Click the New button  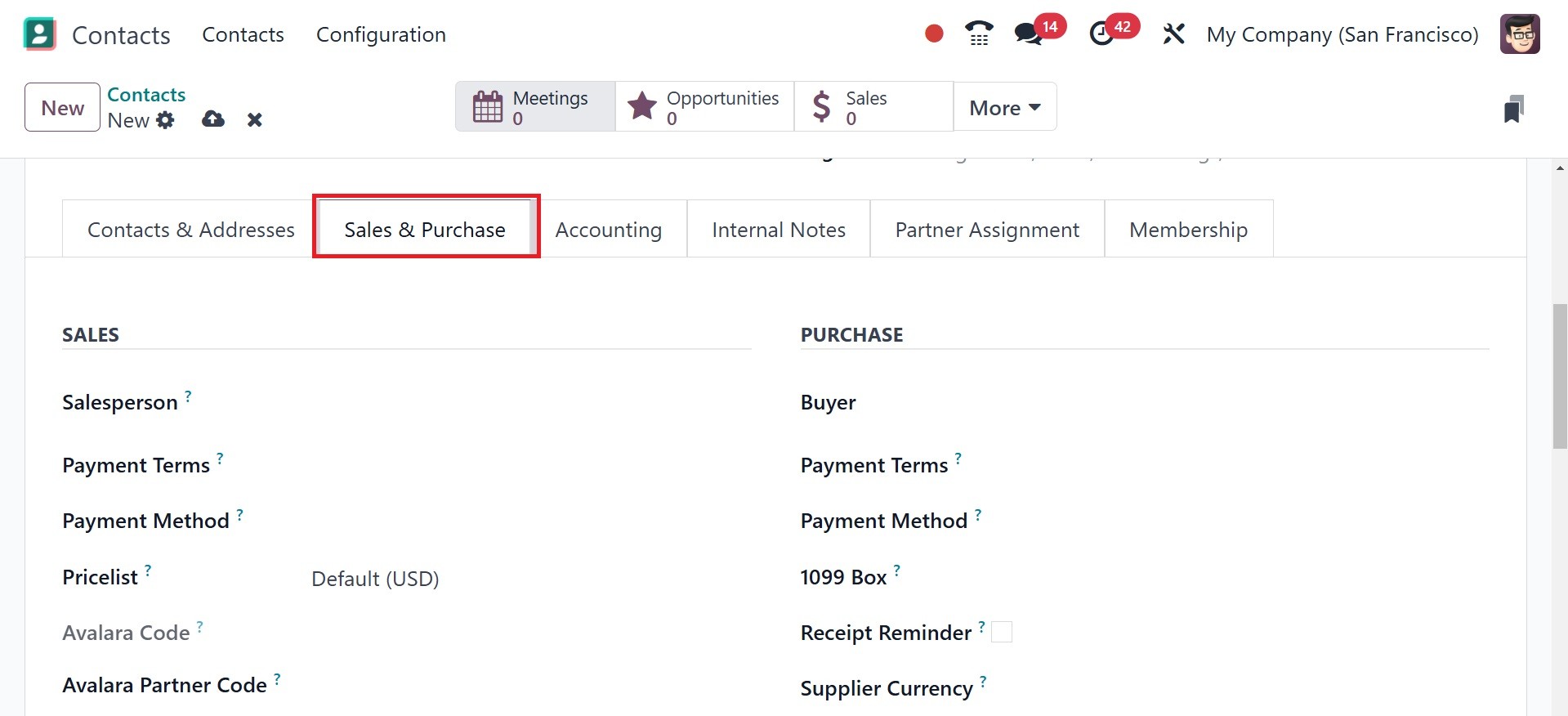[x=62, y=107]
